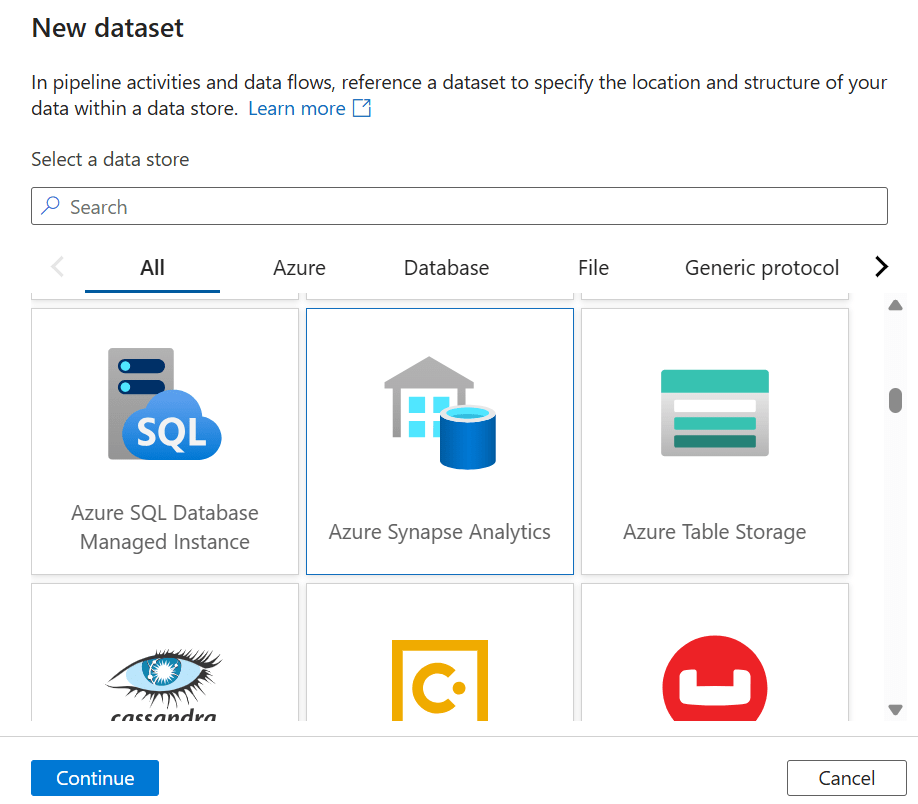The height and width of the screenshot is (804, 918).
Task: Switch to the Azure tab
Action: pos(299,268)
